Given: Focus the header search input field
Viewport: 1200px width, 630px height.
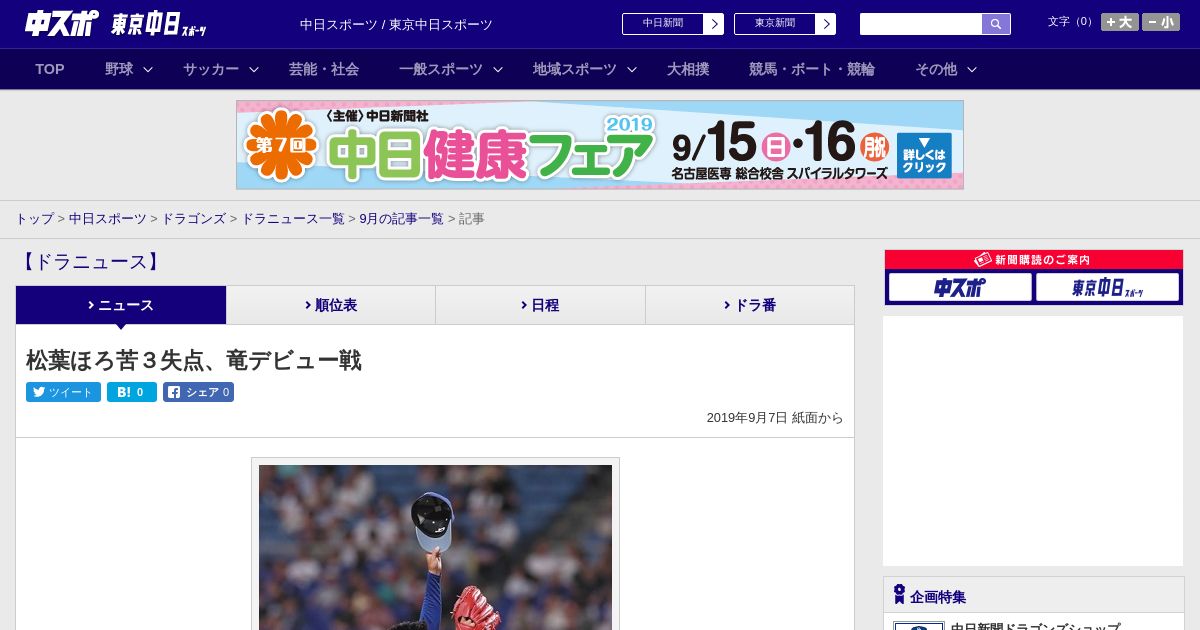Looking at the screenshot, I should 921,24.
